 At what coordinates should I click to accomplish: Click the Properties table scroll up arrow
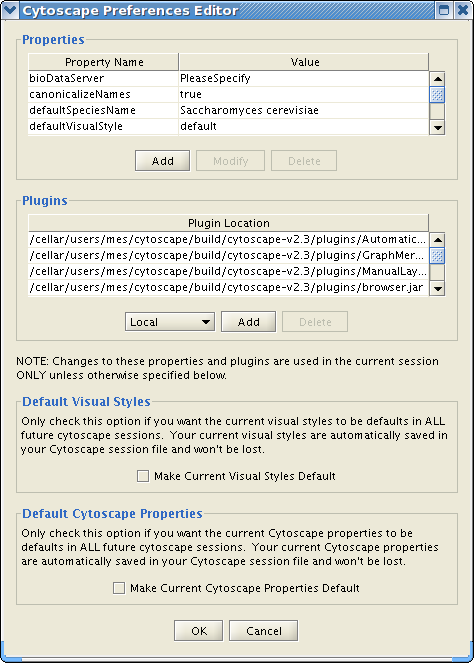(437, 79)
